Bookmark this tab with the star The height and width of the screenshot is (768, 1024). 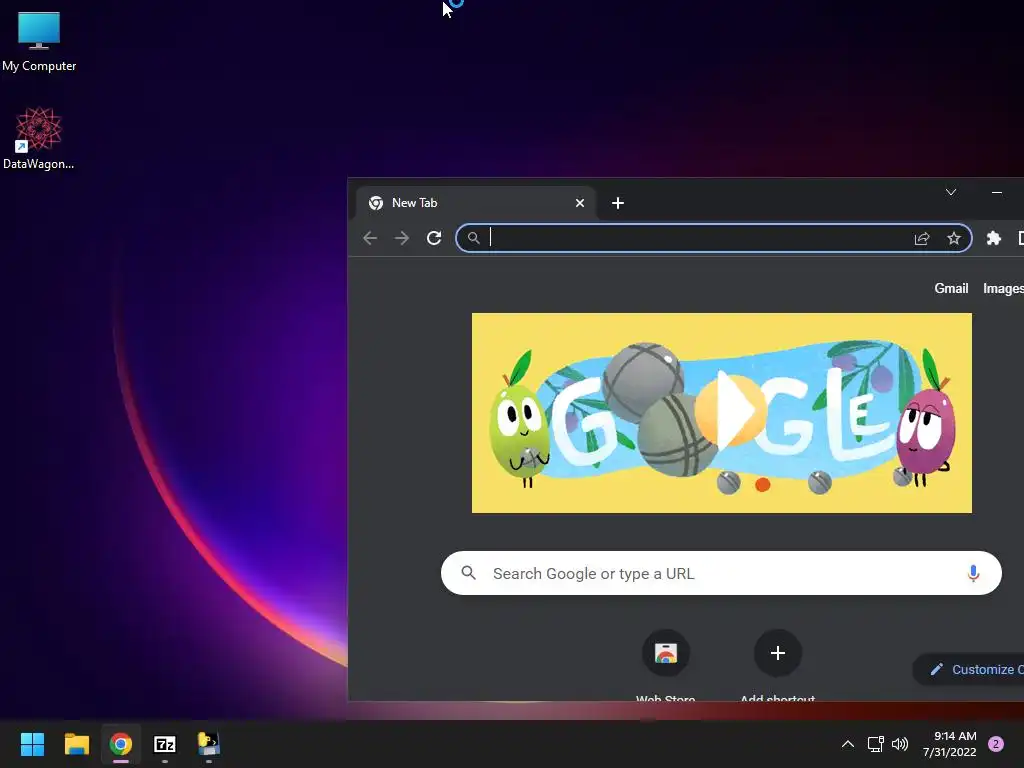pyautogui.click(x=953, y=238)
